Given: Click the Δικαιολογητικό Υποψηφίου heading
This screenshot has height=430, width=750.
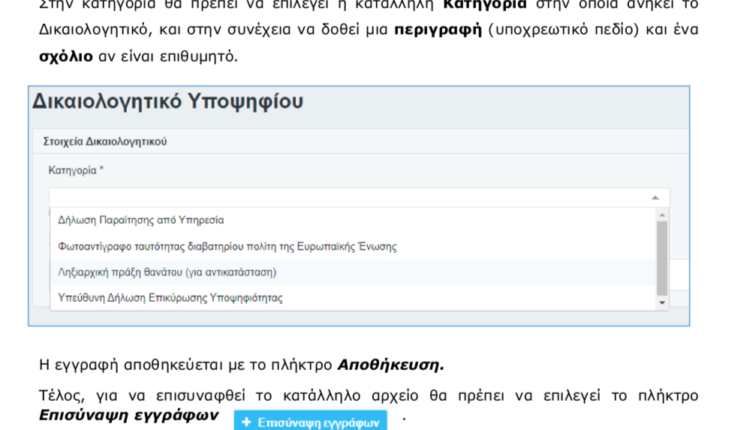Looking at the screenshot, I should click(x=167, y=102).
